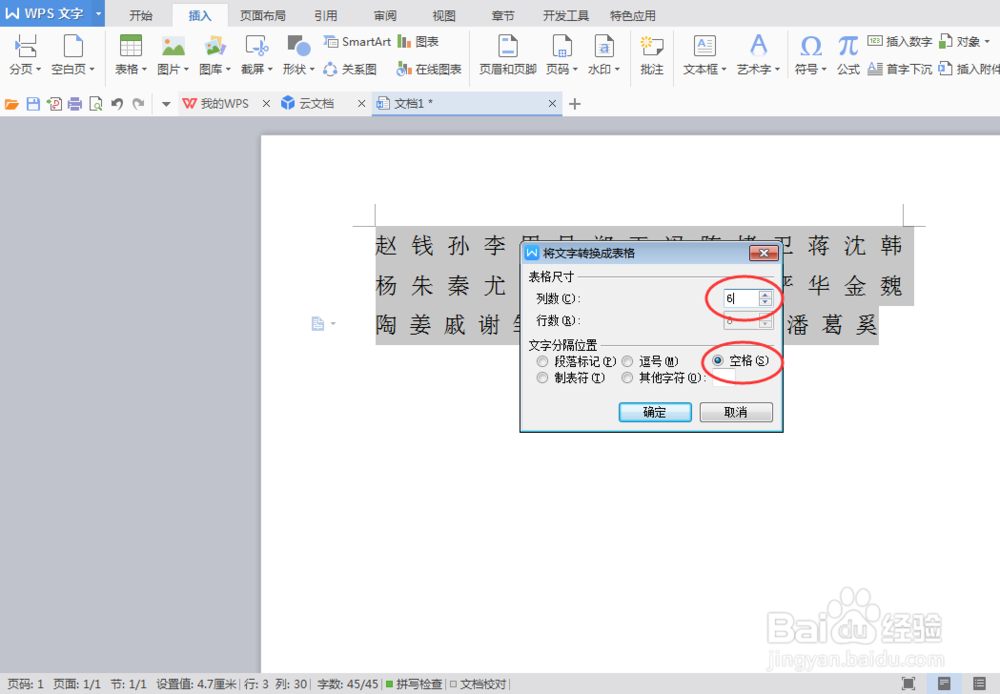1000x694 pixels.
Task: Switch to the 审阅 ribbon tab
Action: (x=385, y=15)
